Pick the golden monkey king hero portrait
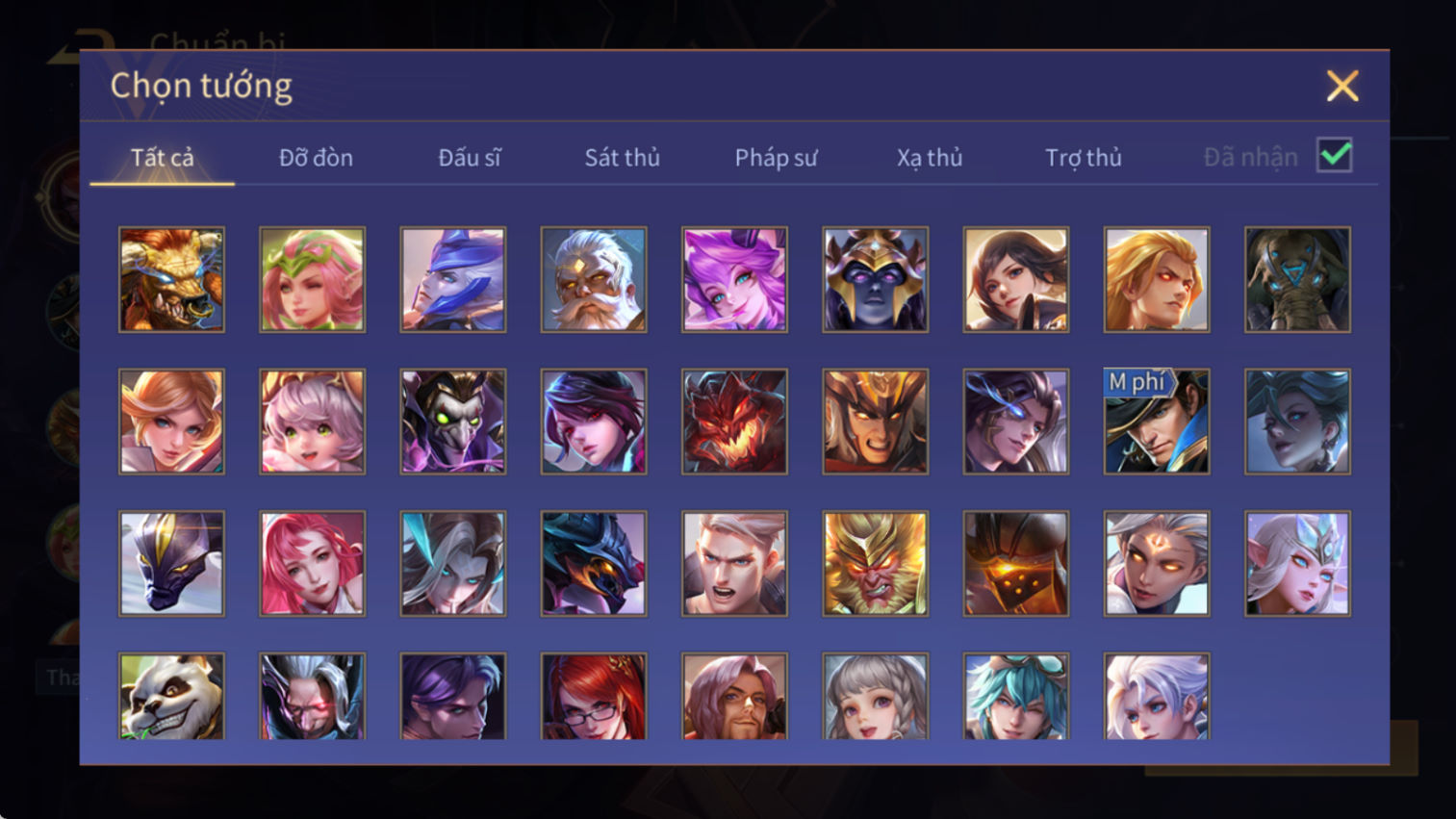The image size is (1456, 819). pyautogui.click(x=875, y=564)
